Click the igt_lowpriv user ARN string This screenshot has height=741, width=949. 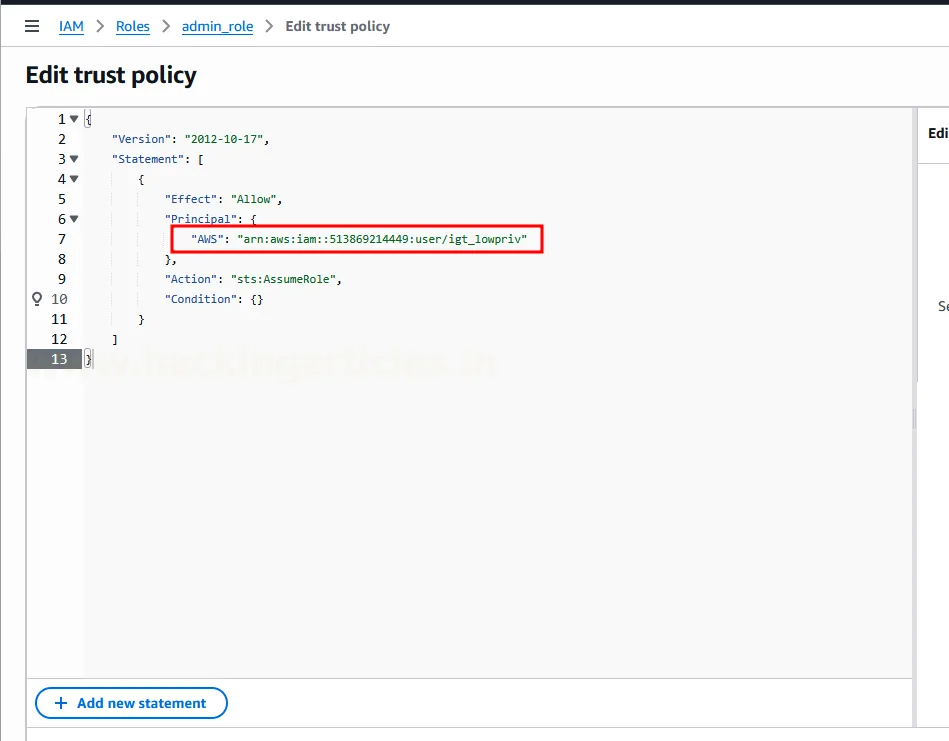click(x=381, y=239)
